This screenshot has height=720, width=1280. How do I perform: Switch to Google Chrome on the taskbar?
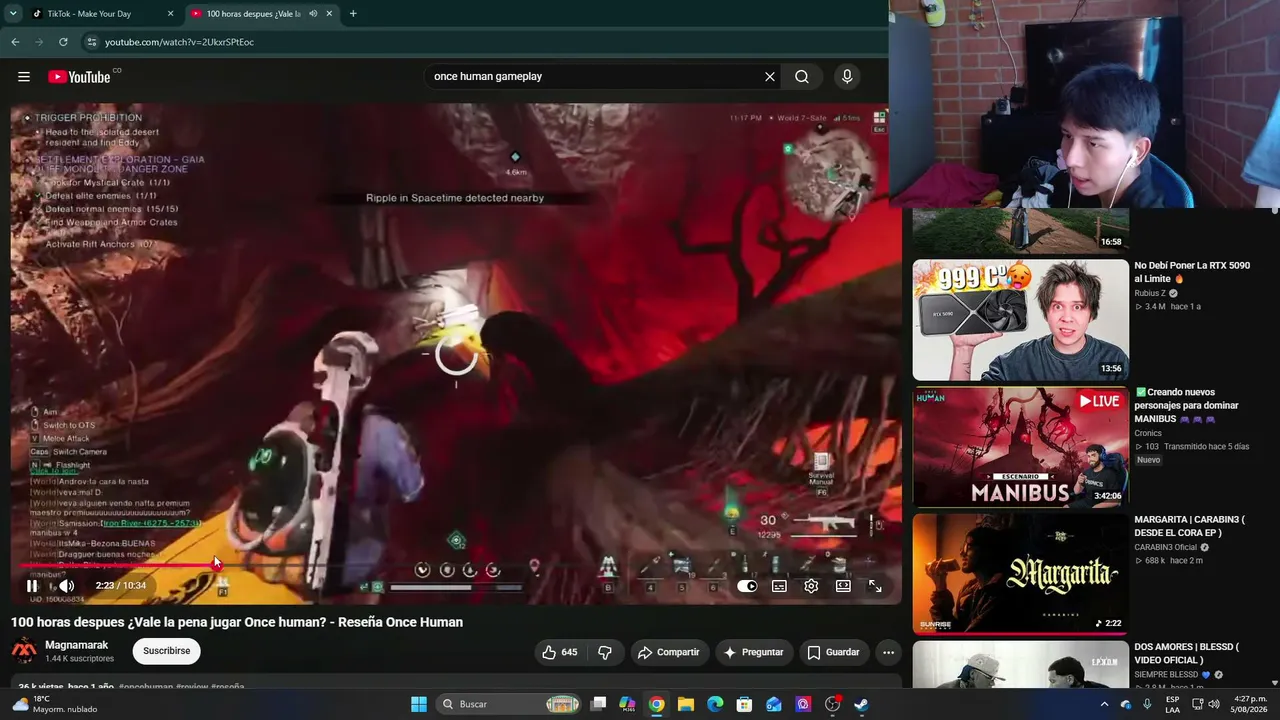click(x=656, y=704)
